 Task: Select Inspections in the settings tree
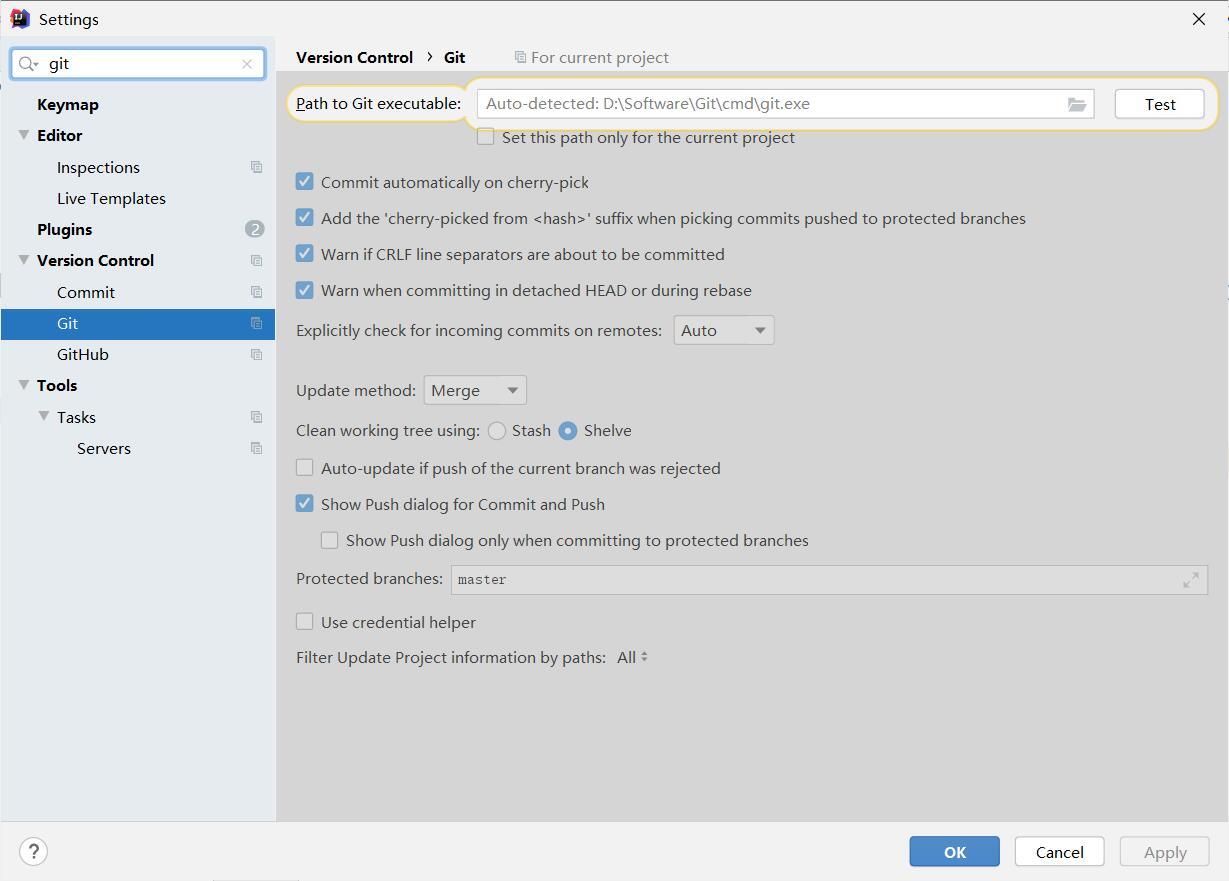click(98, 167)
